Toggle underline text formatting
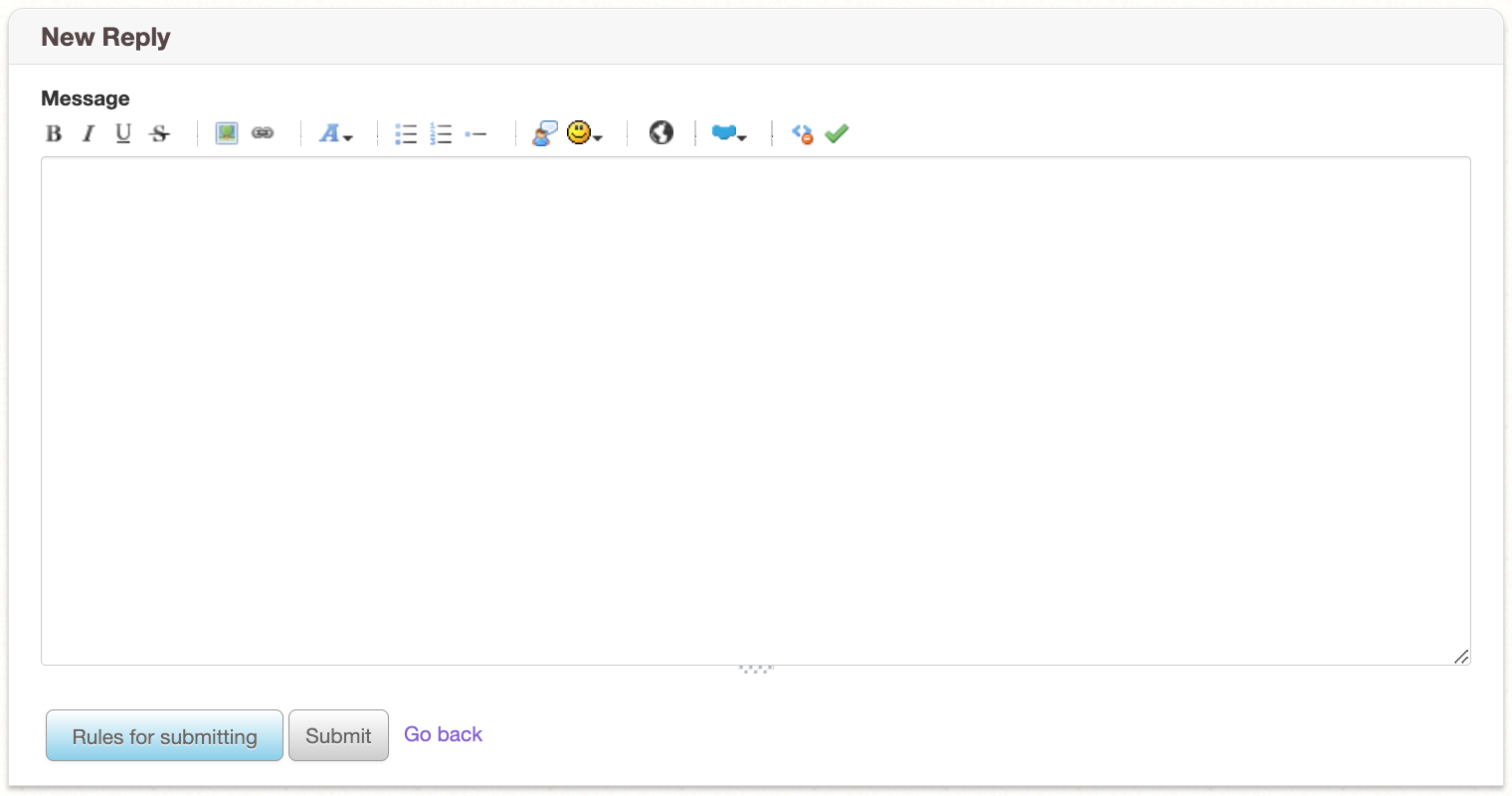Image resolution: width=1512 pixels, height=796 pixels. pos(123,133)
